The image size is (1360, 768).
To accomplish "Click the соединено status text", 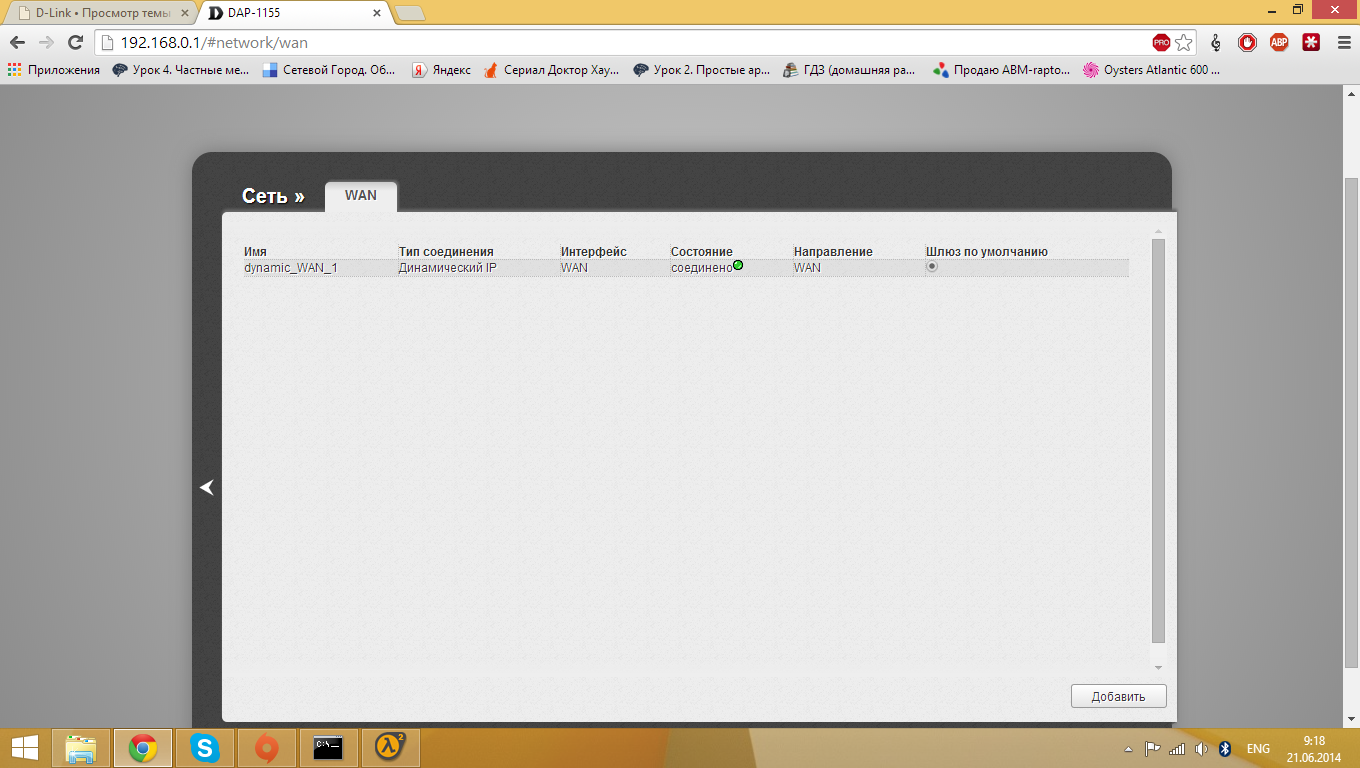I will tap(701, 268).
